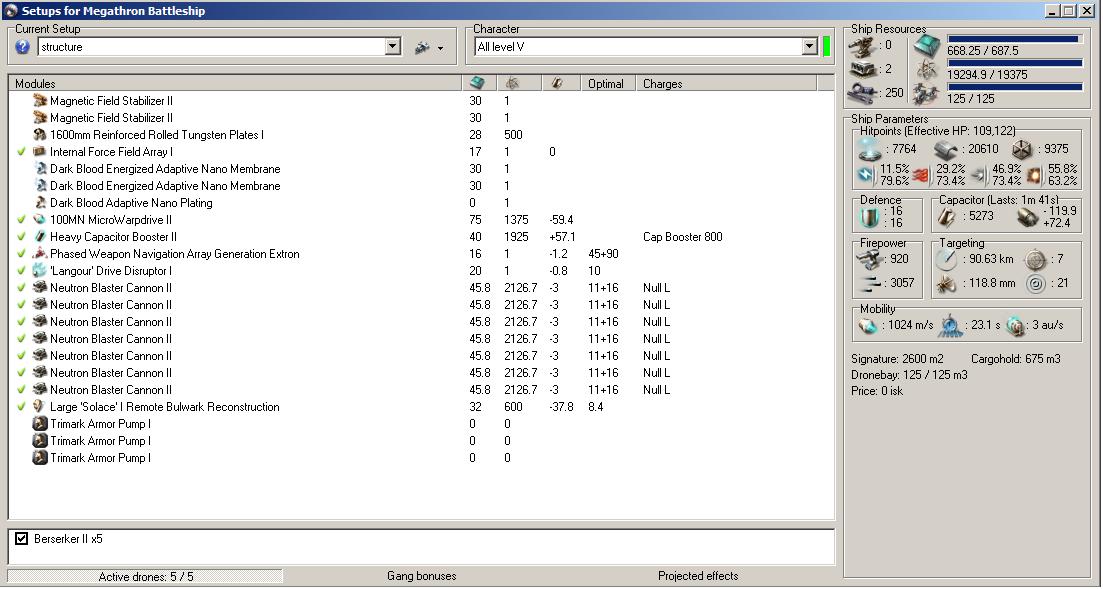The image size is (1103, 589).
Task: Click the powergrid icon beside 19294.9 / 19375
Action: pos(926,69)
